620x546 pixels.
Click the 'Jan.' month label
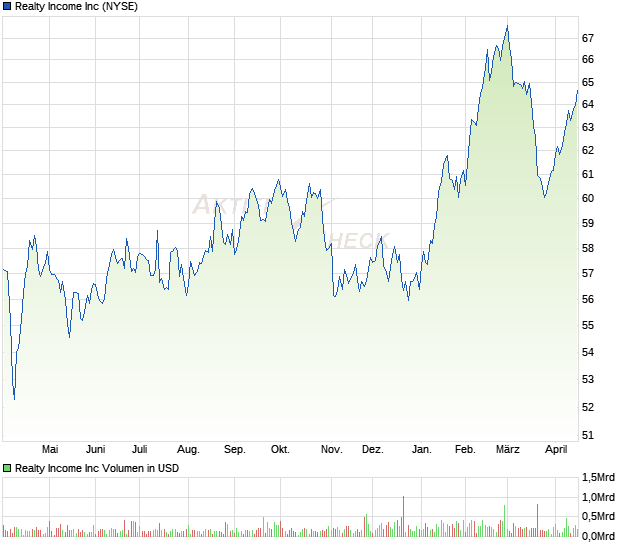[422, 450]
